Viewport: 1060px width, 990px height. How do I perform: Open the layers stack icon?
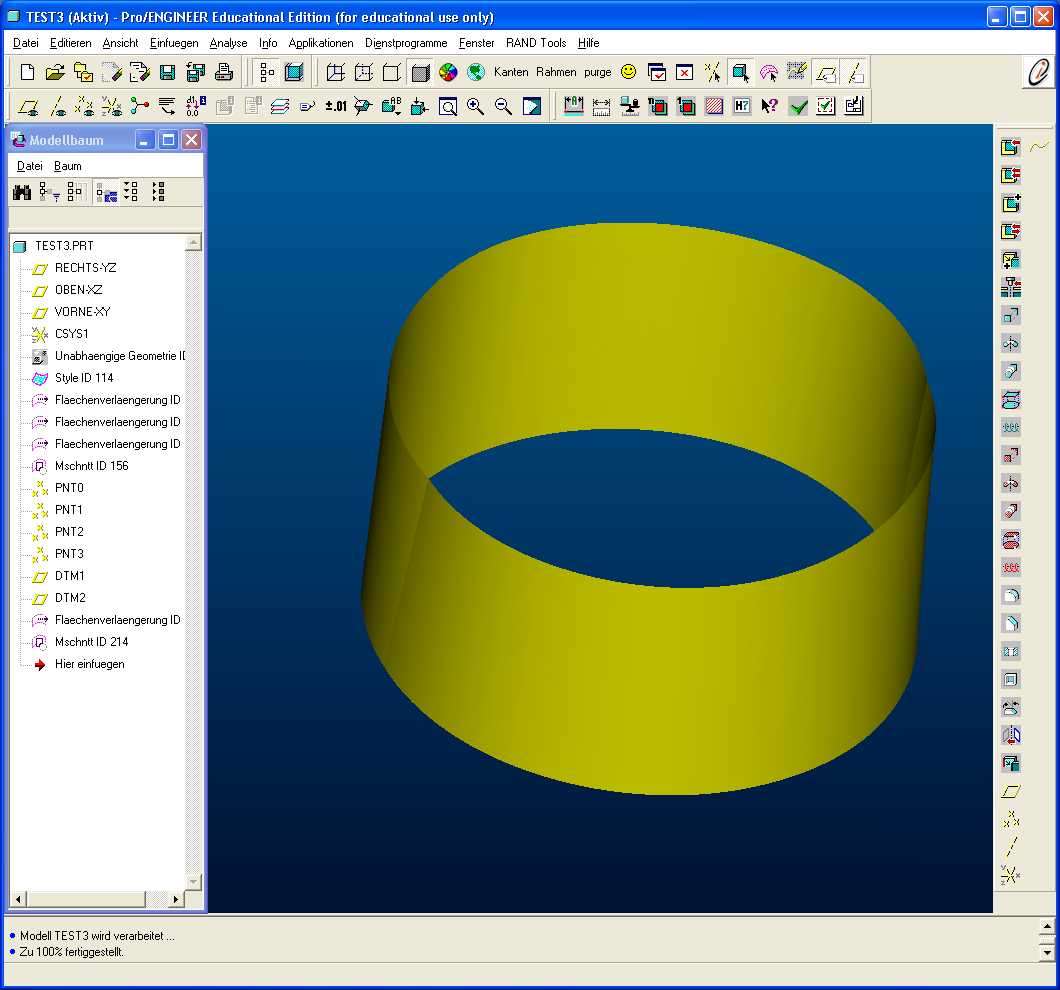coord(280,106)
